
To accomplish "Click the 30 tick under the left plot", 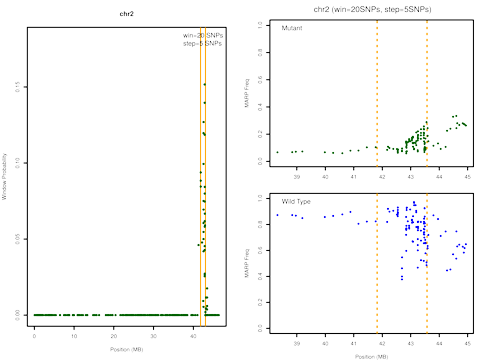I will pyautogui.click(x=153, y=336).
